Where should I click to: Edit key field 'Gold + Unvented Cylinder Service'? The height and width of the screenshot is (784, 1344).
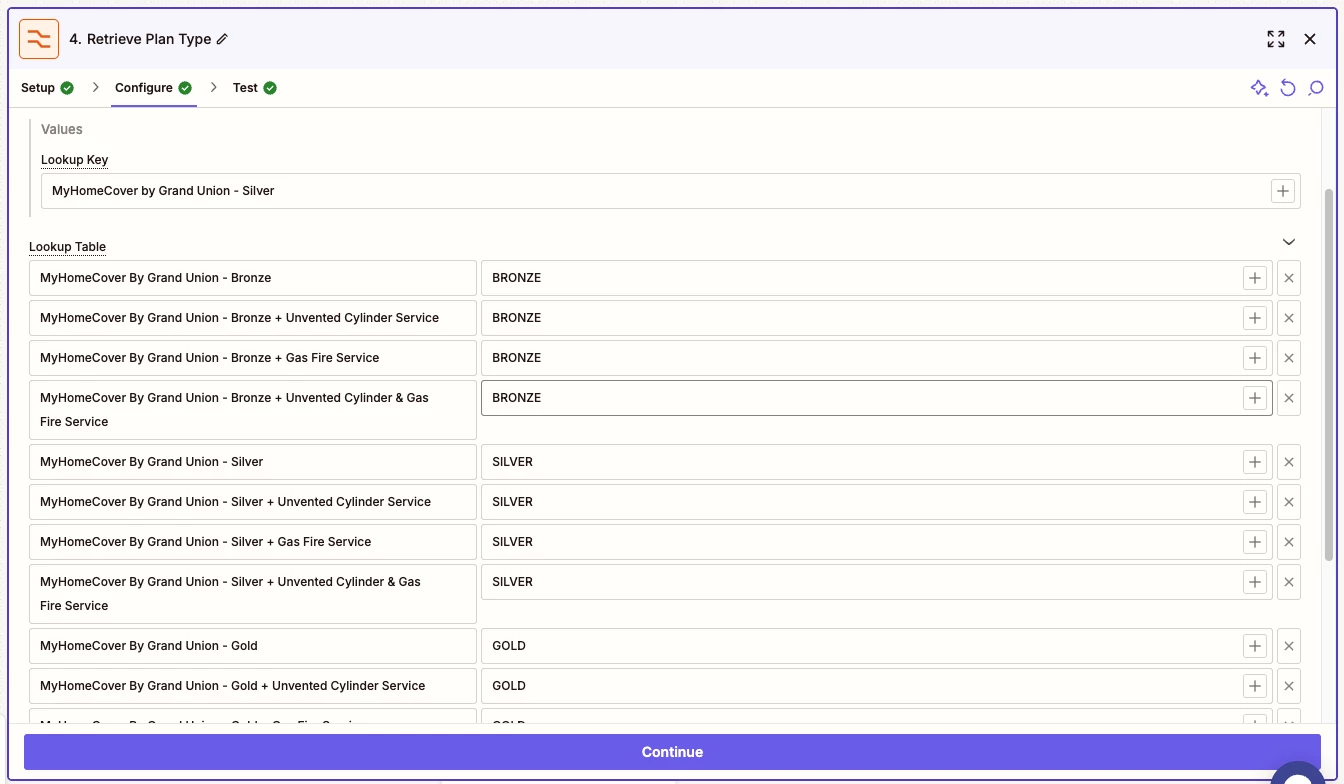point(253,686)
